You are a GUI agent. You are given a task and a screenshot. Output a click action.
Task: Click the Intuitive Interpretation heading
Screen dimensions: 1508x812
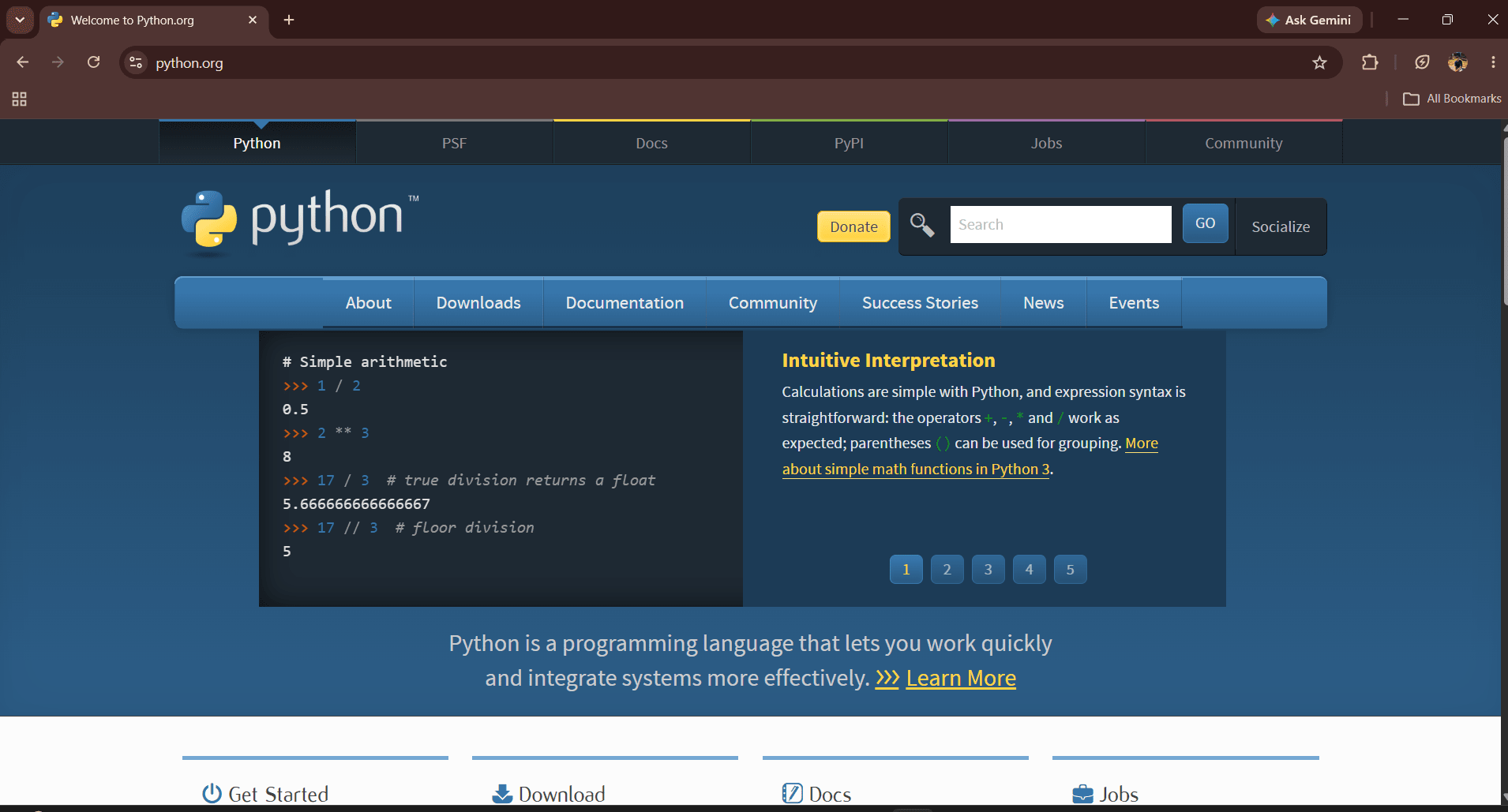point(888,361)
